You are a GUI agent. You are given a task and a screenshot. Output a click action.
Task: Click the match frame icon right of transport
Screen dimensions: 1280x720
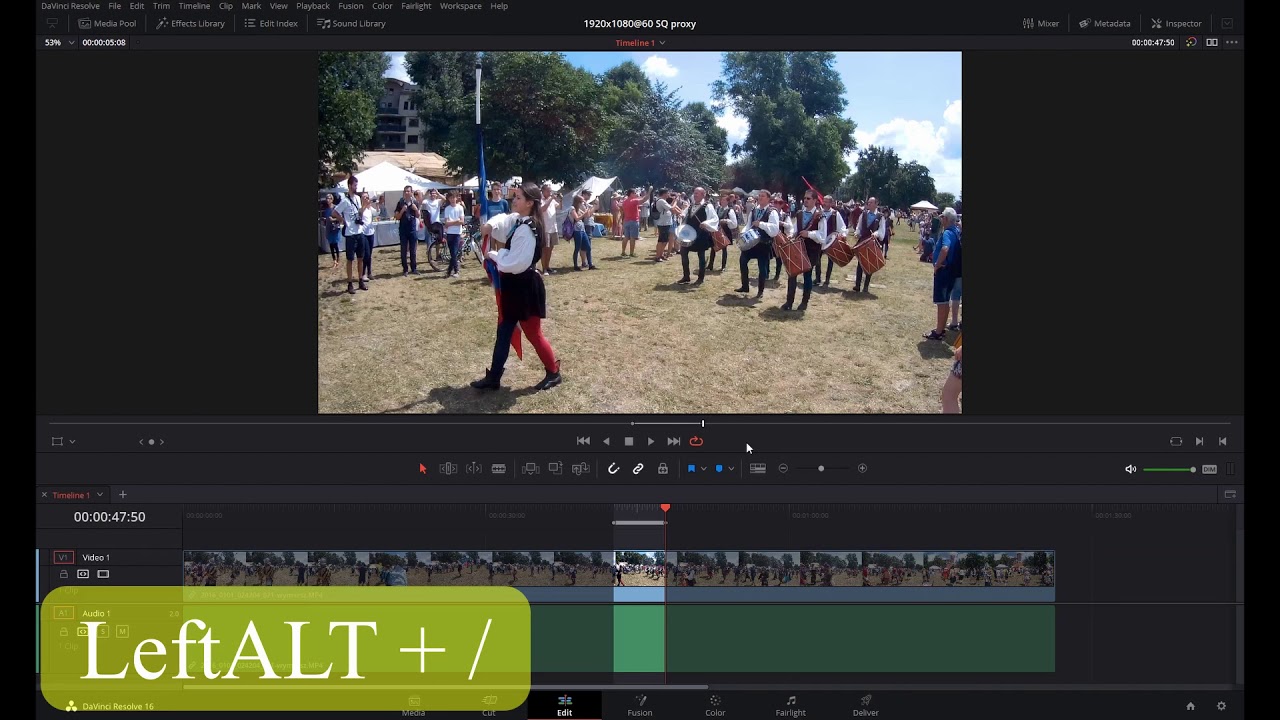(x=1176, y=441)
